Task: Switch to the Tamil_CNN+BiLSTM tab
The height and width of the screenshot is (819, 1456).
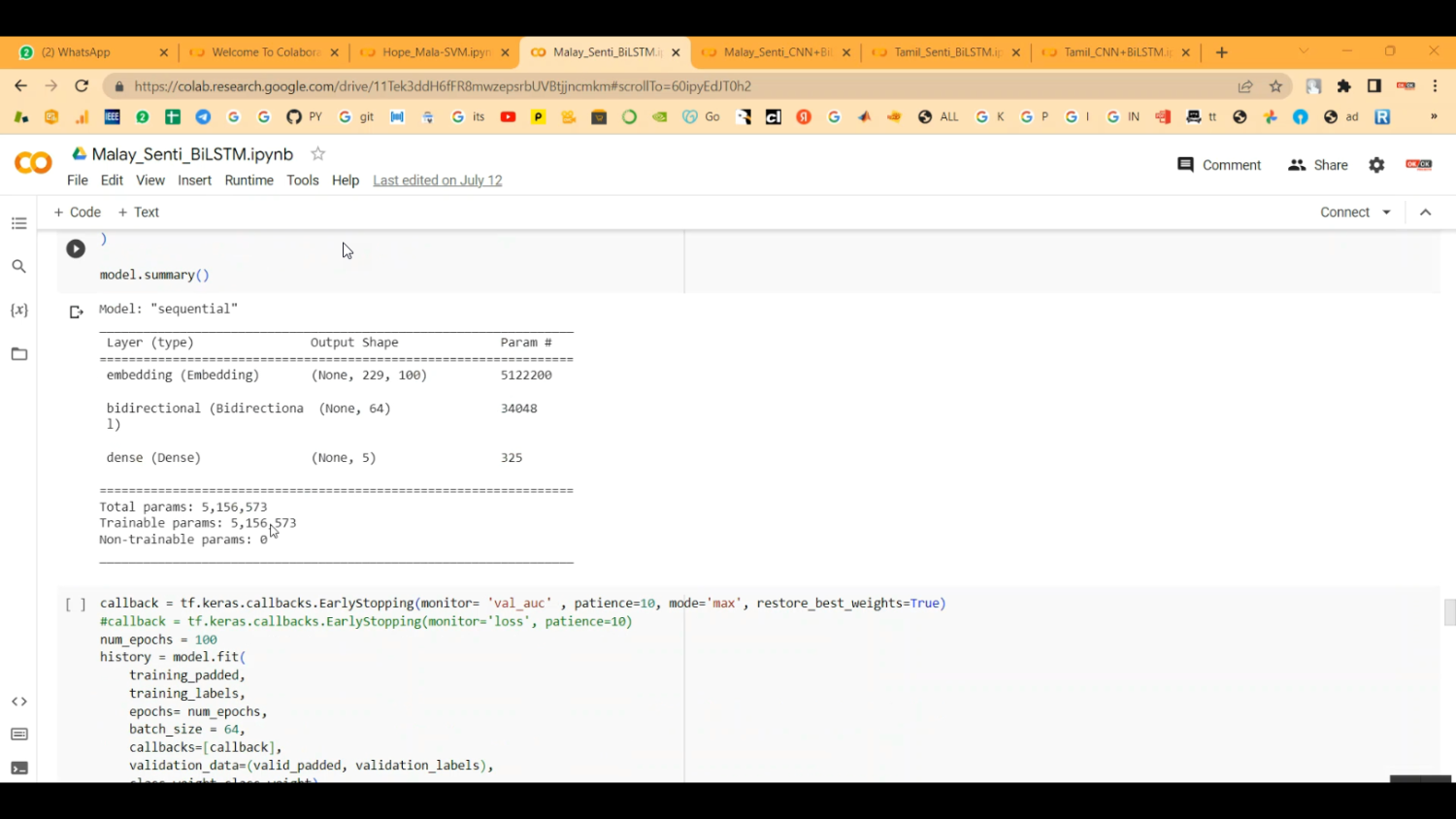Action: click(1116, 52)
